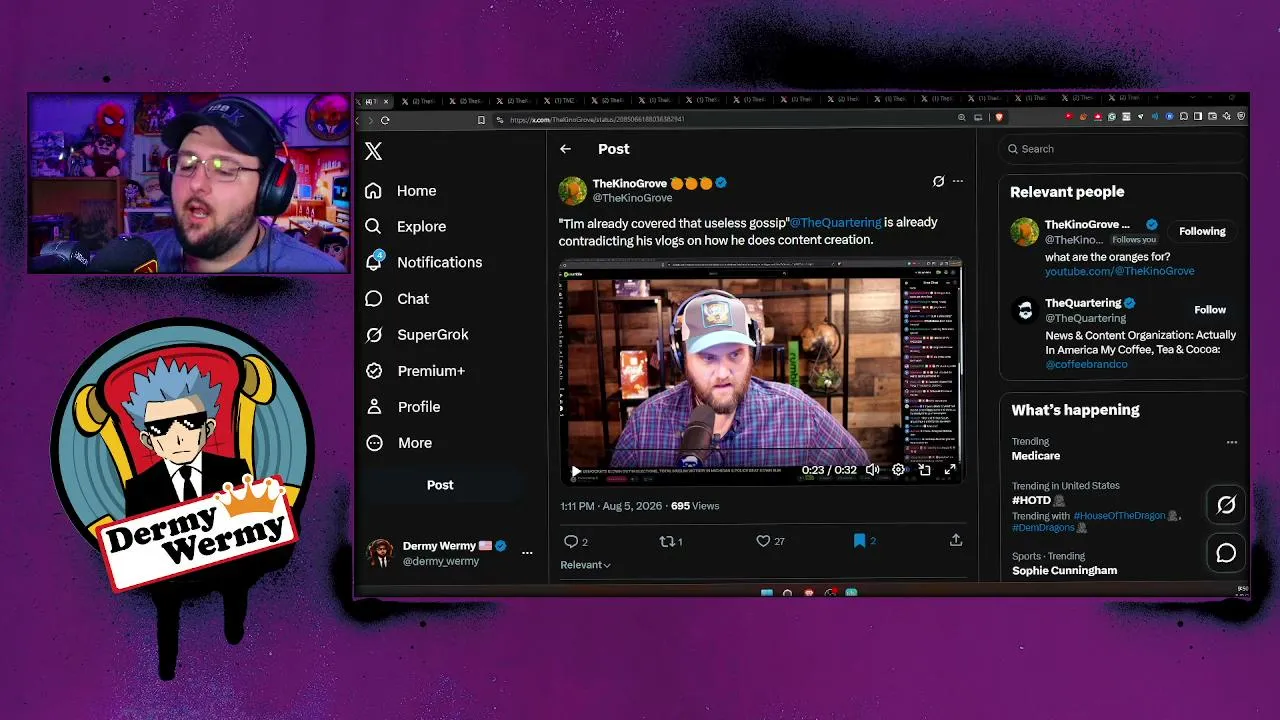Open the Brave Shields icon
Screen dimensions: 1280x720
998,118
